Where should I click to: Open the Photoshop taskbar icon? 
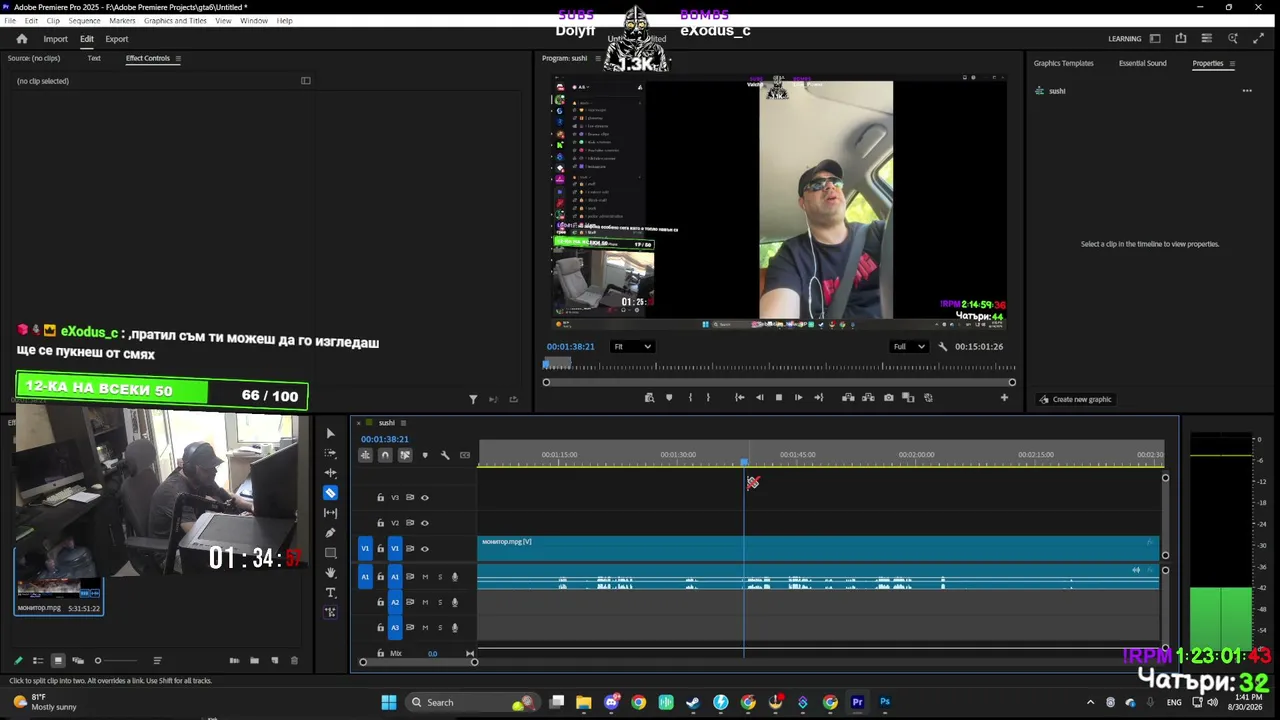click(x=885, y=702)
